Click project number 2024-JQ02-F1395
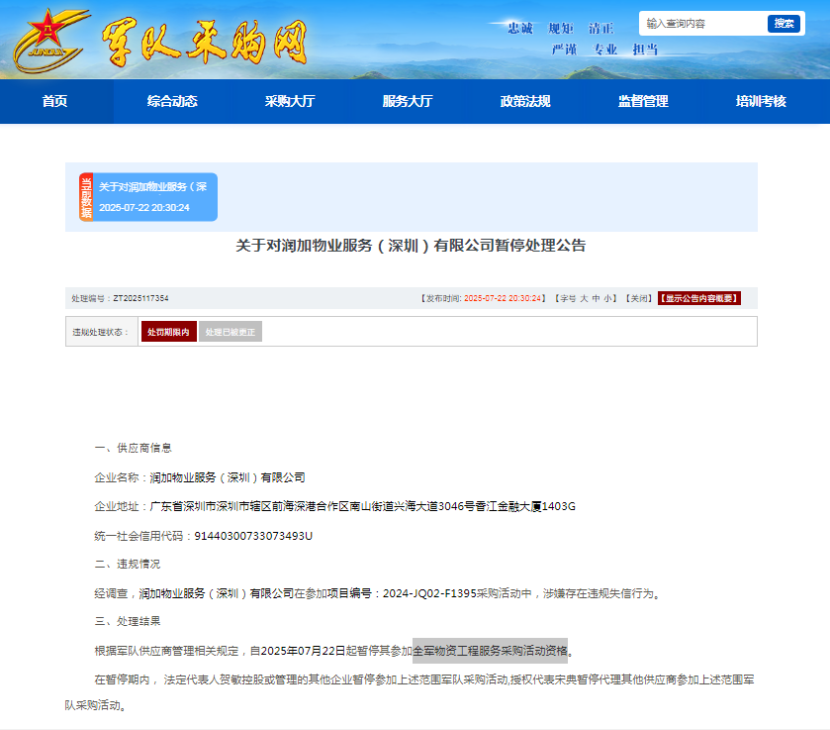Screen dimensions: 830x730 pyautogui.click(x=430, y=593)
